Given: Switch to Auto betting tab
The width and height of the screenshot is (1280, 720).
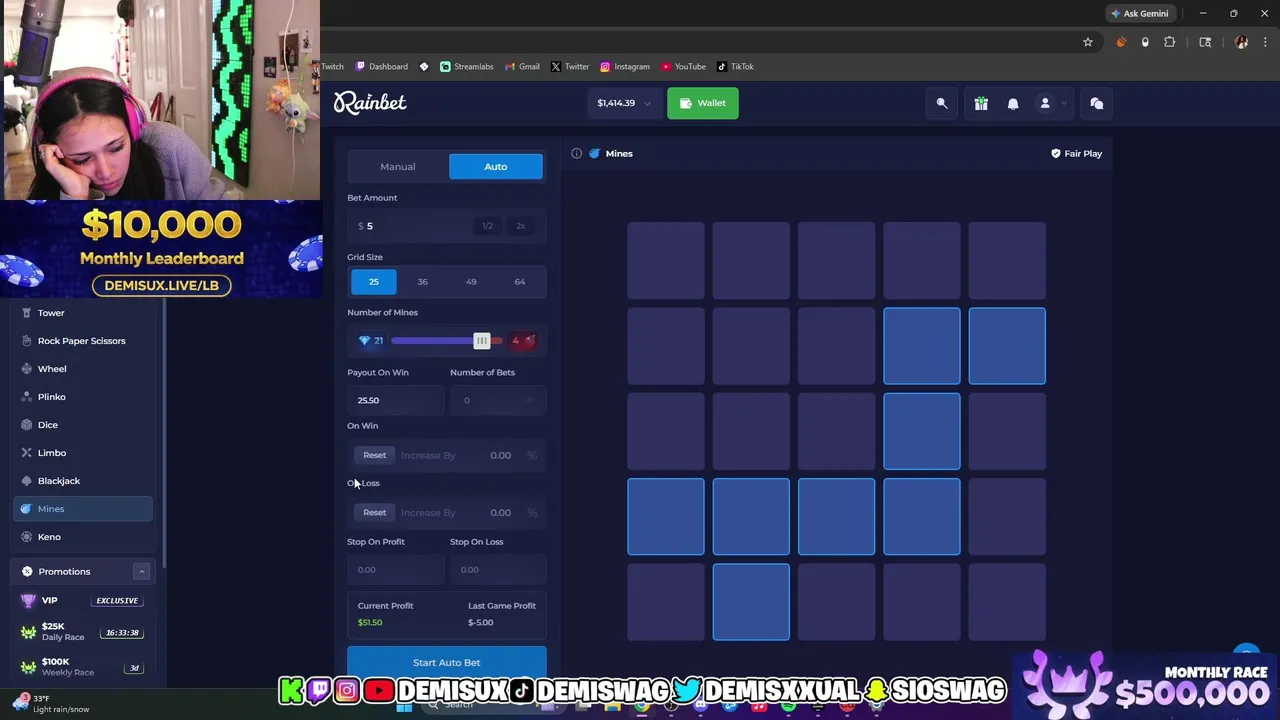Looking at the screenshot, I should 496,166.
